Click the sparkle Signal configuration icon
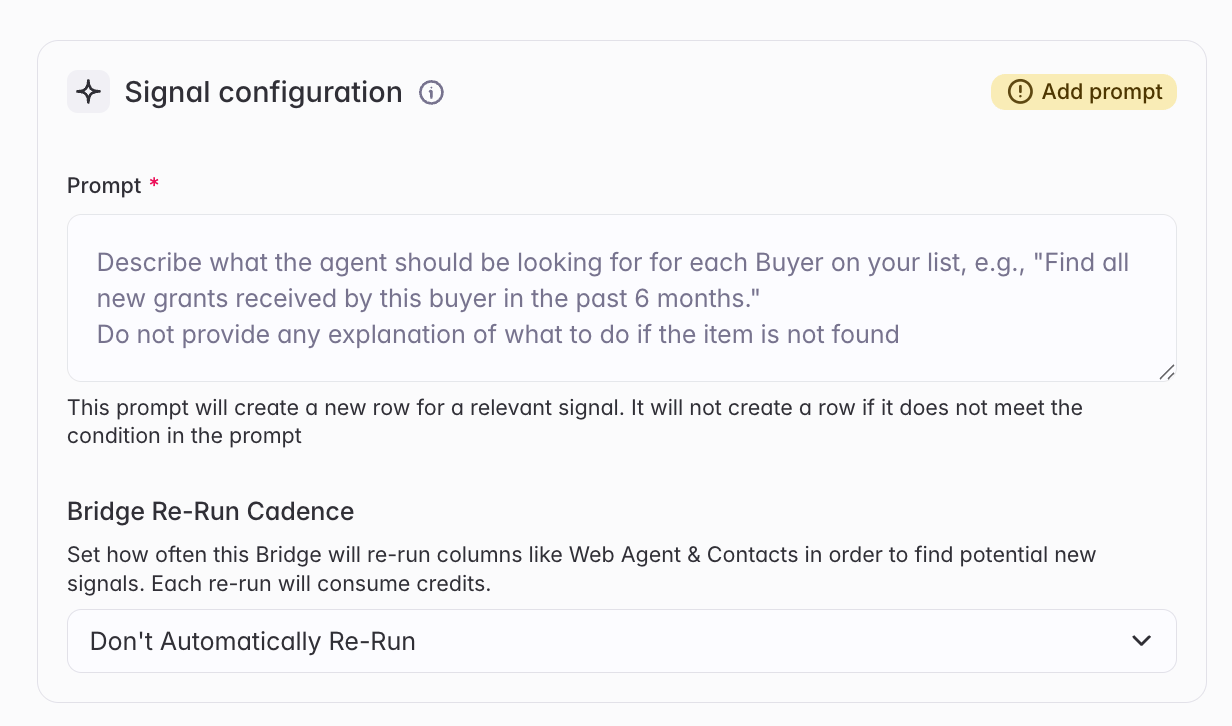1232x726 pixels. pyautogui.click(x=88, y=92)
